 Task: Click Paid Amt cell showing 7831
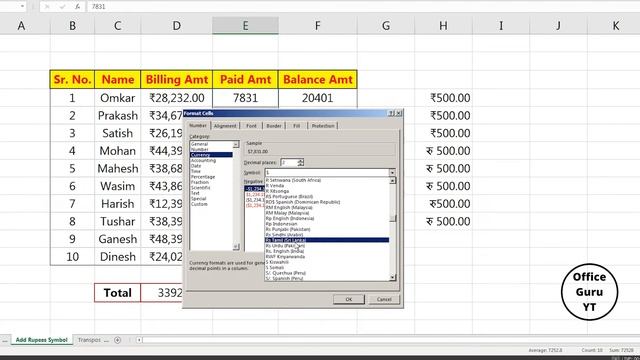pyautogui.click(x=245, y=98)
